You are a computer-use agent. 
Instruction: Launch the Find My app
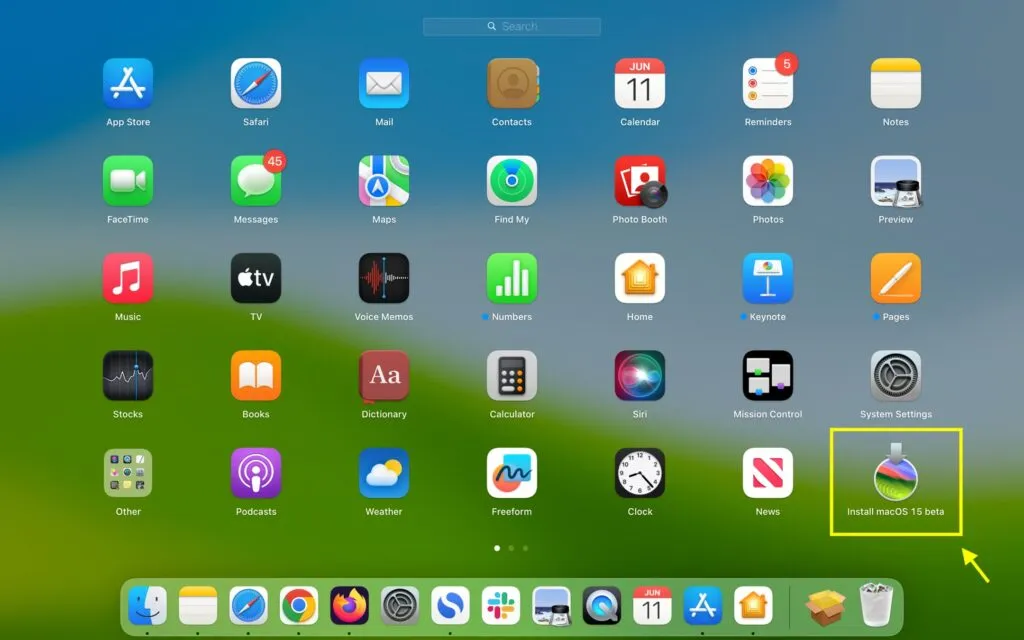point(512,181)
